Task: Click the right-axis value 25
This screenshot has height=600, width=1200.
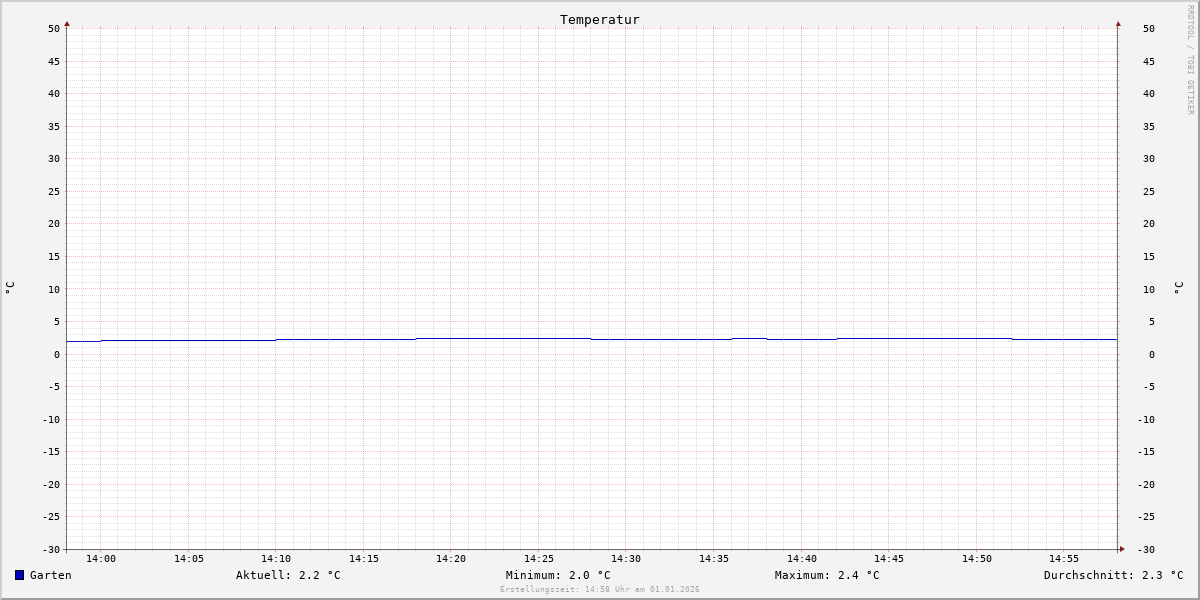Action: (x=1149, y=192)
